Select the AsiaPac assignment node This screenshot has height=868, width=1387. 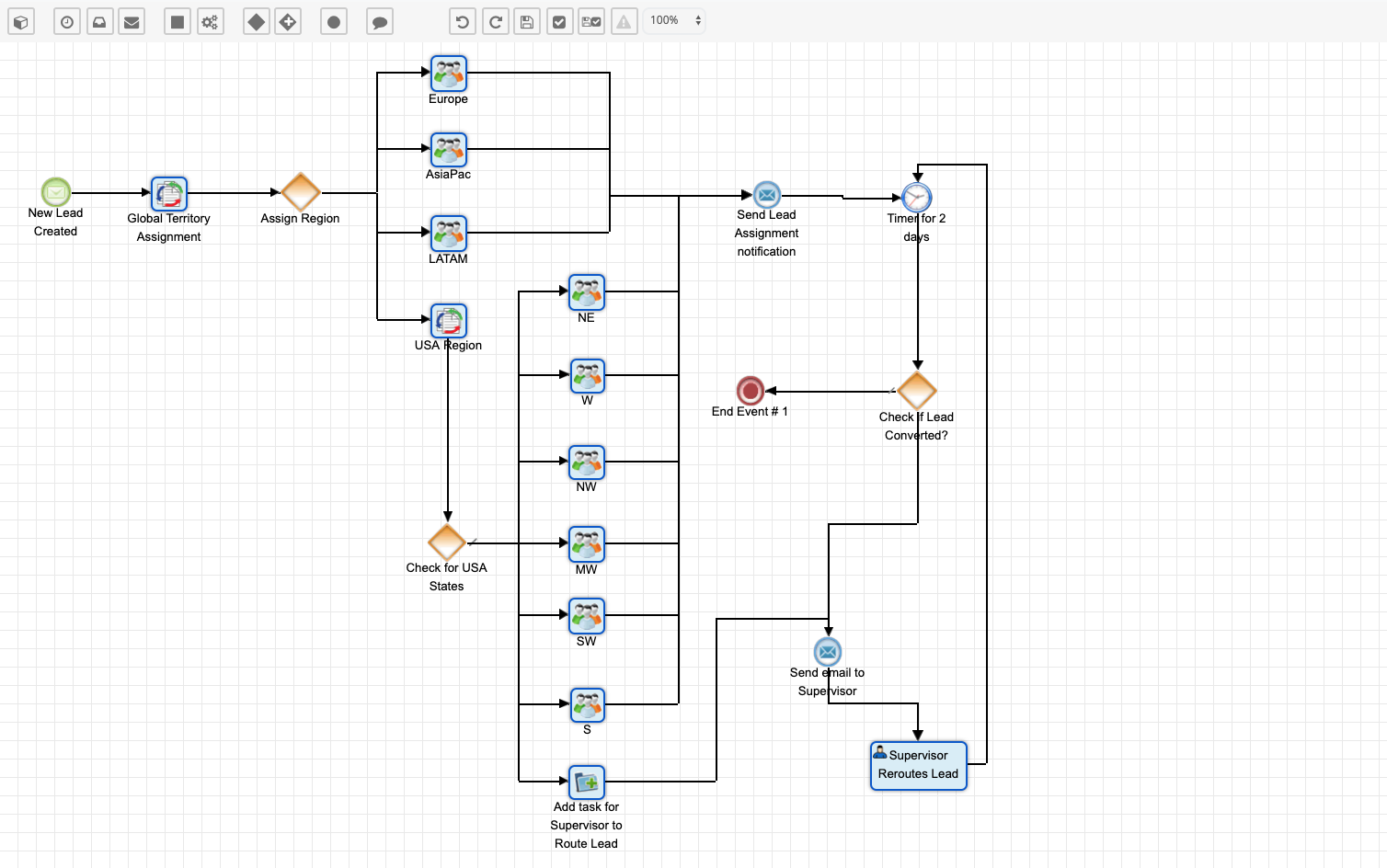click(449, 149)
